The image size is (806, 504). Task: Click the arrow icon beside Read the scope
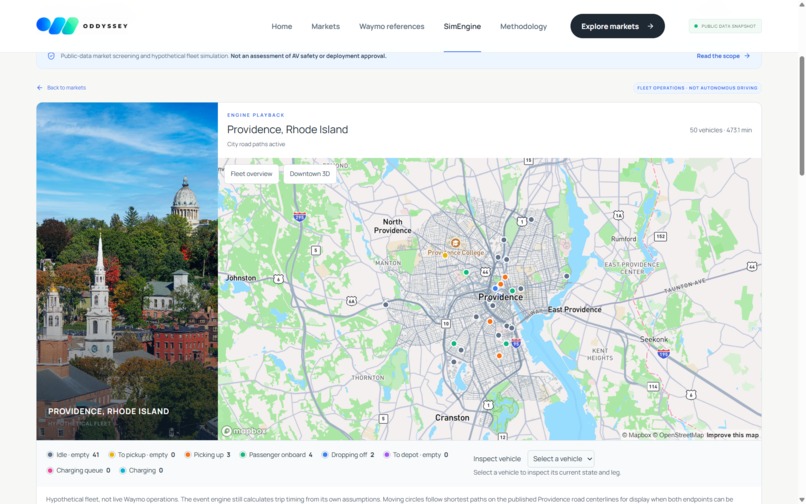(747, 56)
